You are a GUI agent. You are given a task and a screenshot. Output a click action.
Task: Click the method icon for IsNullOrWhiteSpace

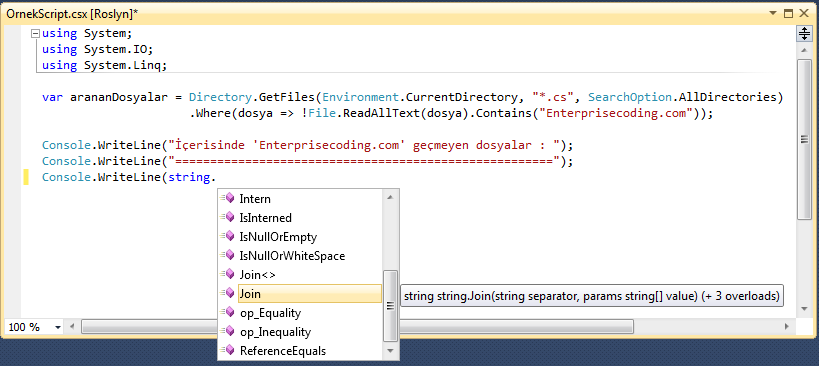(x=228, y=255)
